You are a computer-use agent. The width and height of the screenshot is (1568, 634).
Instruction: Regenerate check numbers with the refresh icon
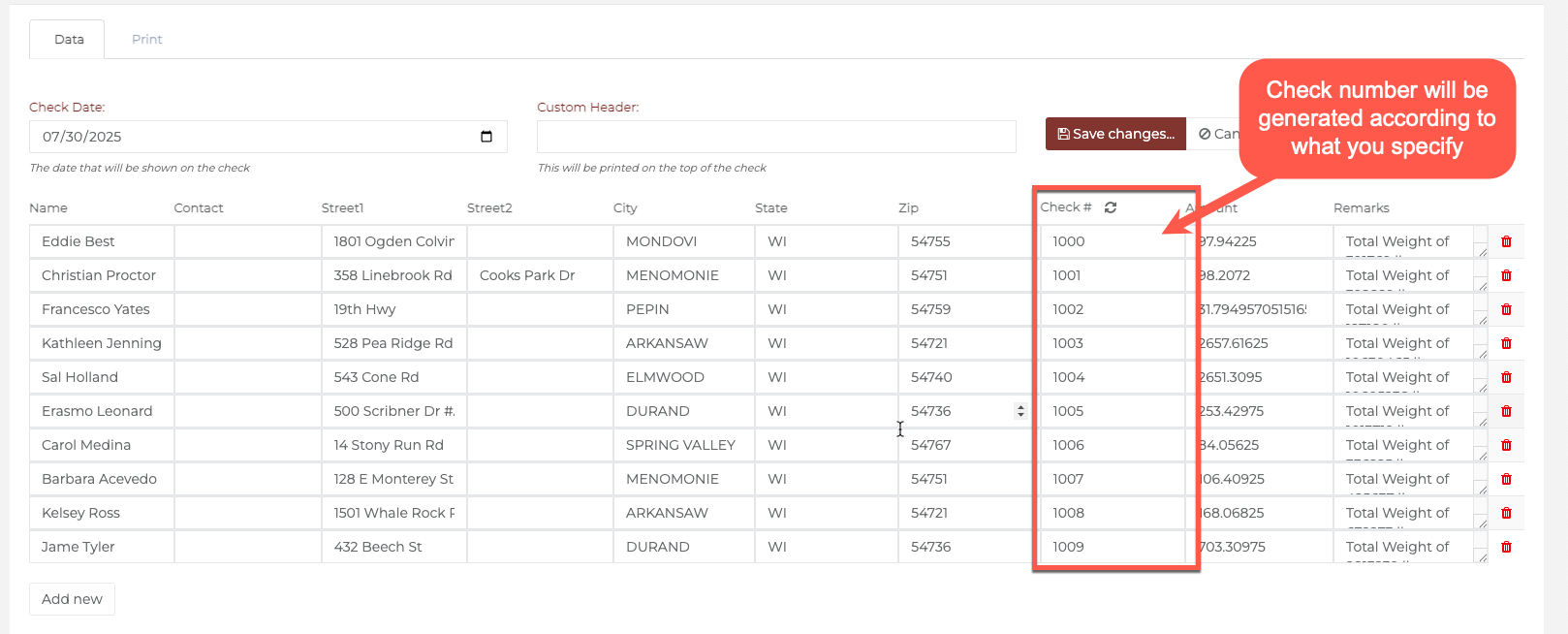[x=1111, y=207]
